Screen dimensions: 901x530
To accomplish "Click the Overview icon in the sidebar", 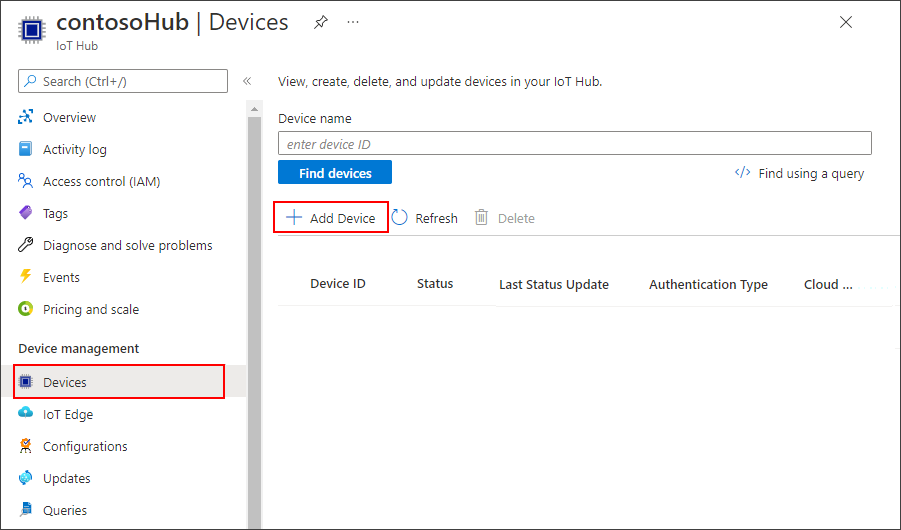I will (26, 117).
